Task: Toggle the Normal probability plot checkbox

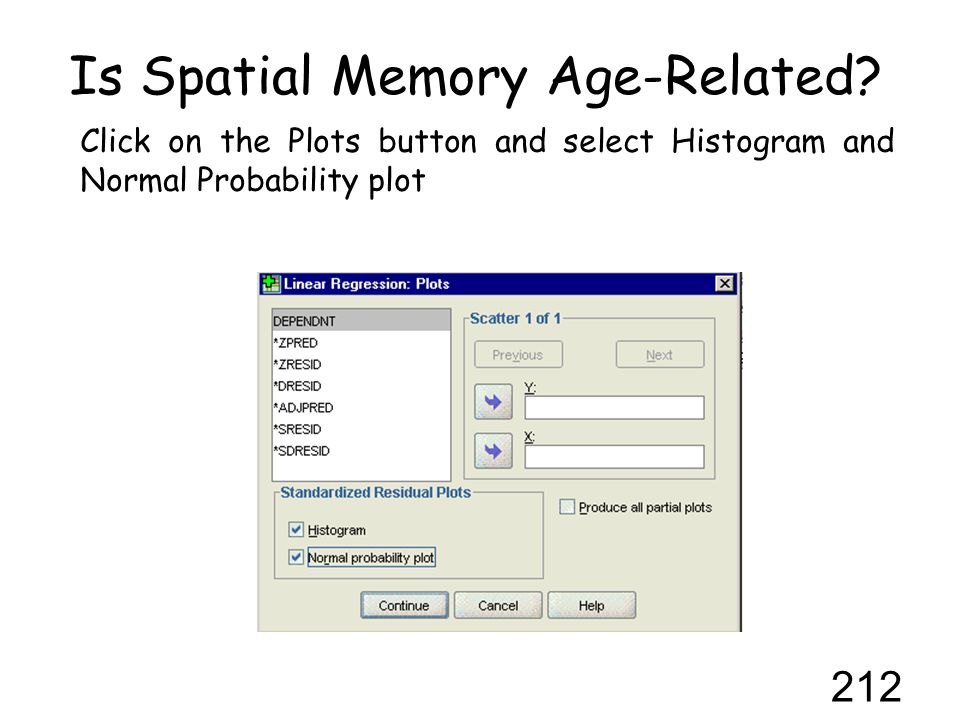Action: 296,557
